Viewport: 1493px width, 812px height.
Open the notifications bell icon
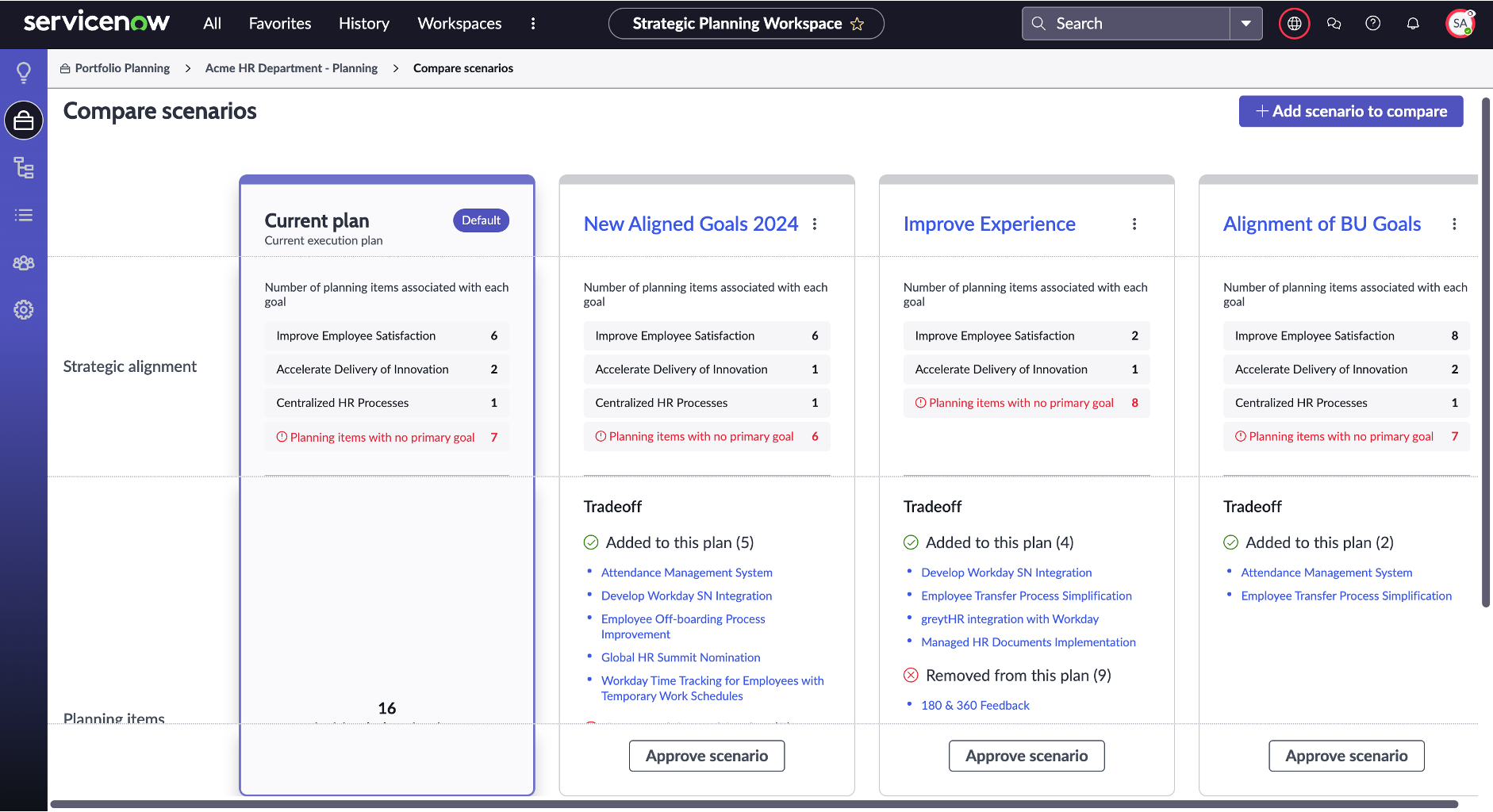click(x=1413, y=24)
